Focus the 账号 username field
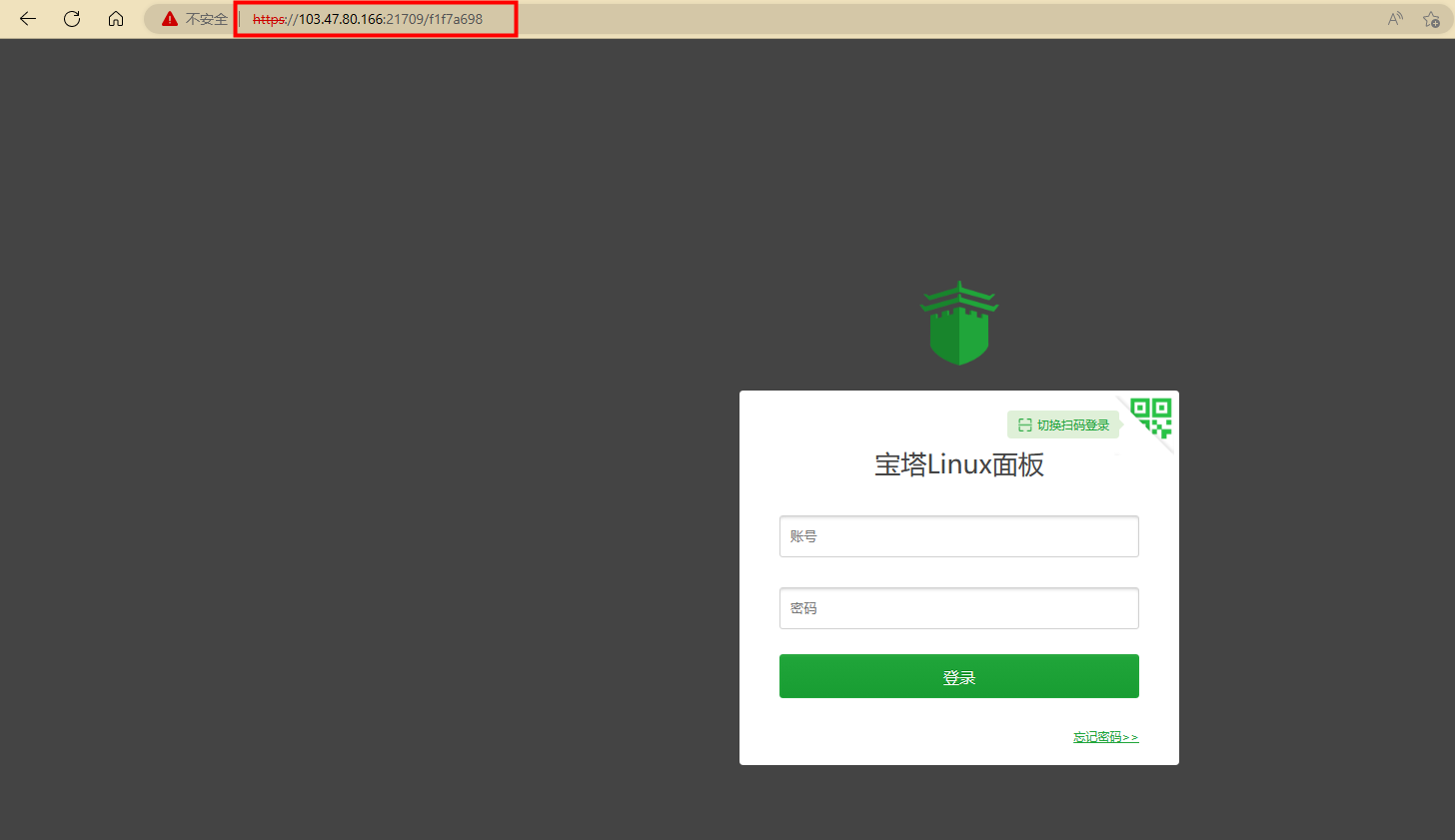 pos(959,536)
